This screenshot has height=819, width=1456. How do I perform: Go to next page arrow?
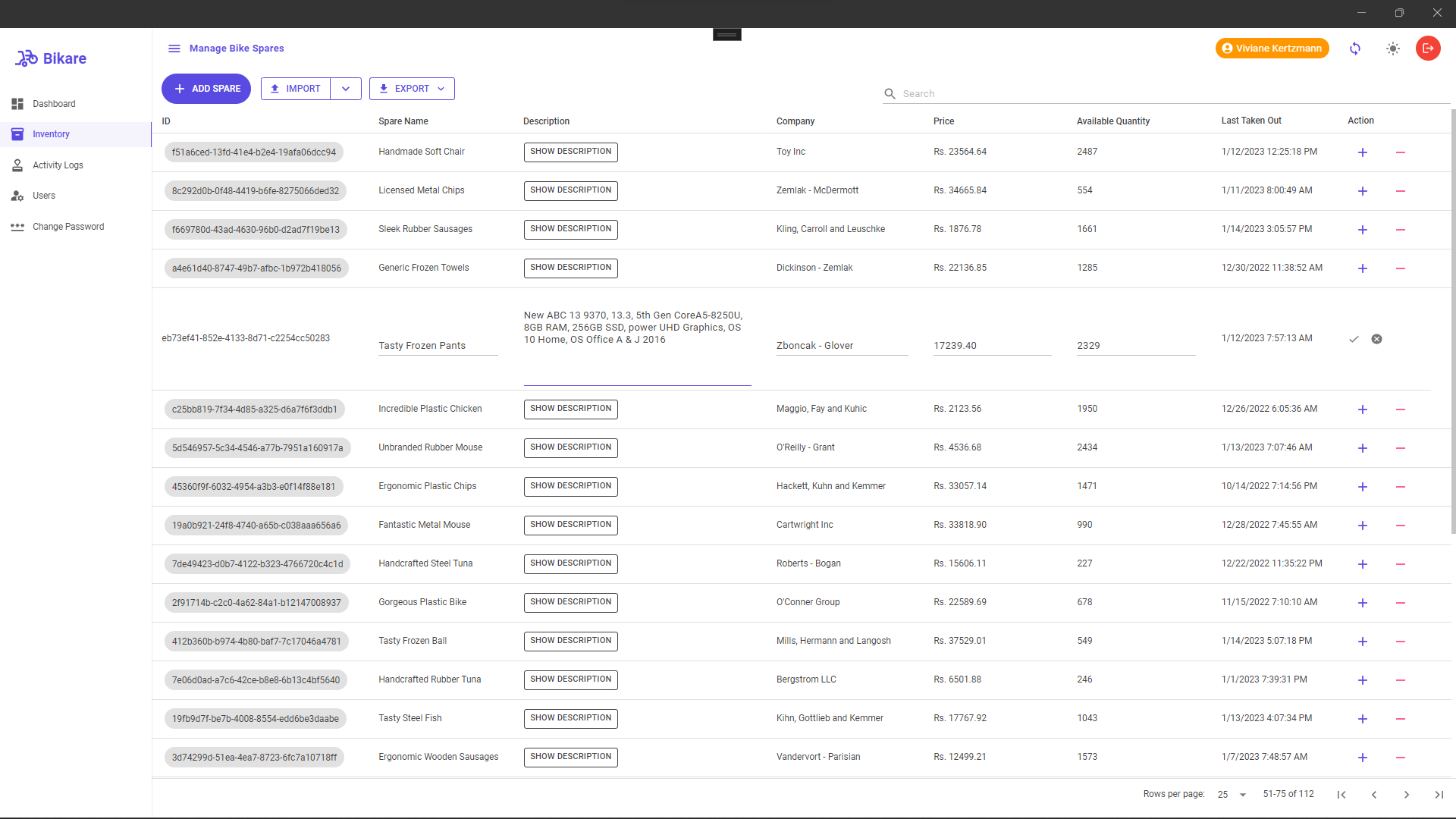pos(1407,795)
